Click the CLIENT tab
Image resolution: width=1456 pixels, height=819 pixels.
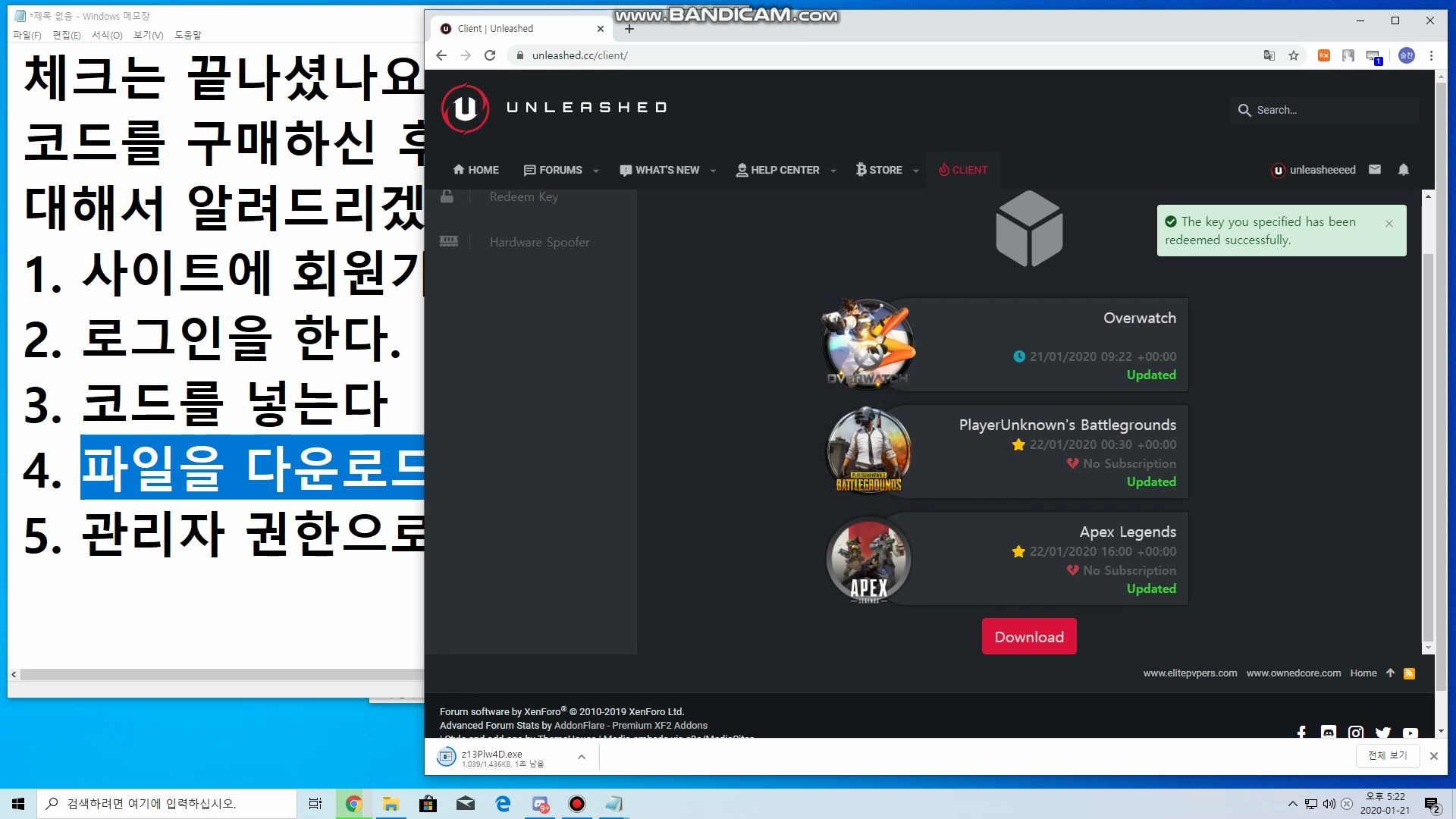click(x=962, y=169)
